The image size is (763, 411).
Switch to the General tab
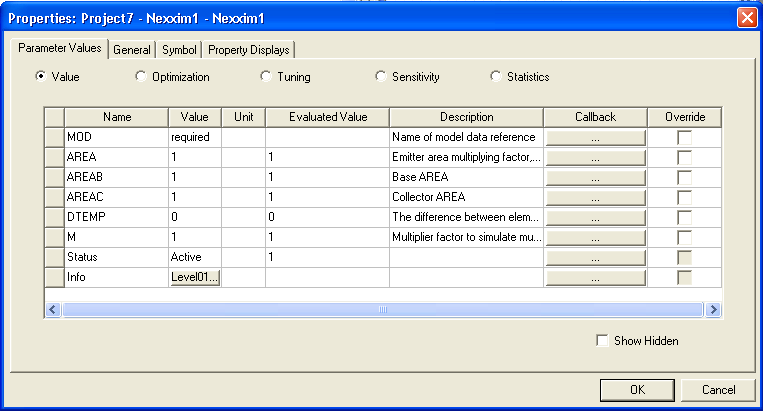point(131,50)
